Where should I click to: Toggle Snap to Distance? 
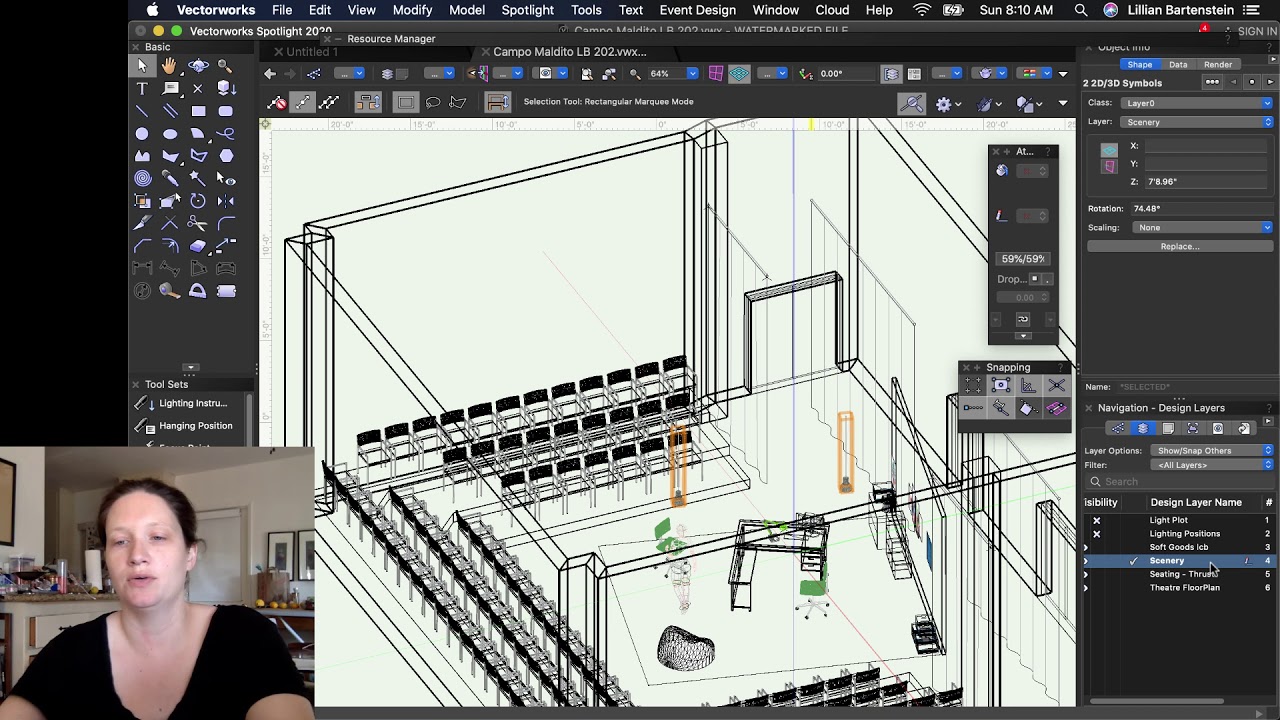(1001, 408)
